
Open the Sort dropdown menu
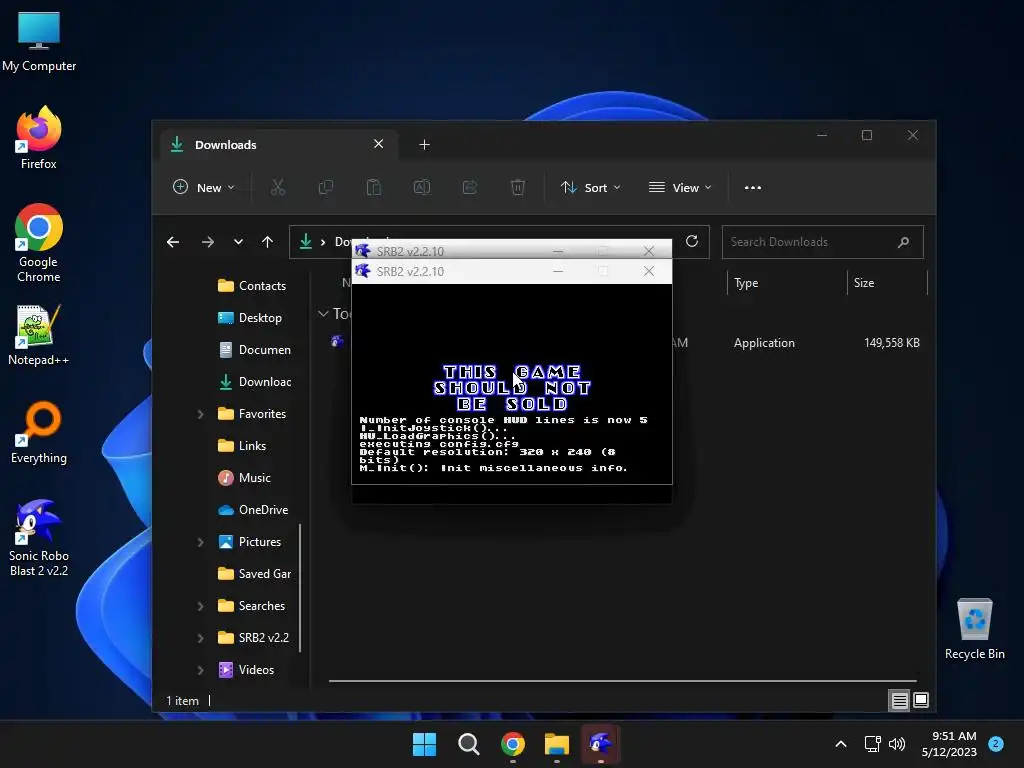coord(590,187)
